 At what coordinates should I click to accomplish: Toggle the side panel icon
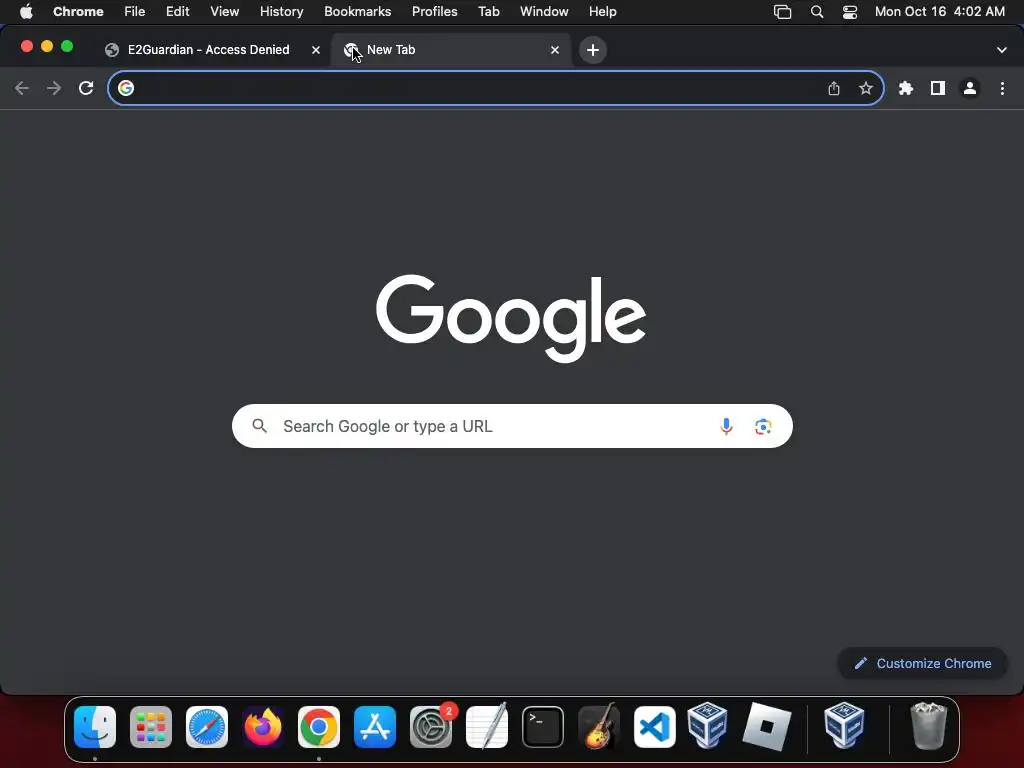(937, 88)
